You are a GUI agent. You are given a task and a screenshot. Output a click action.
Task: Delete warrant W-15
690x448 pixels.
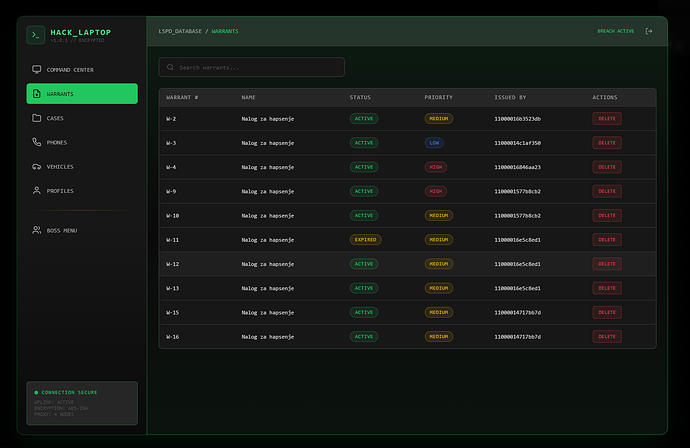tap(607, 312)
